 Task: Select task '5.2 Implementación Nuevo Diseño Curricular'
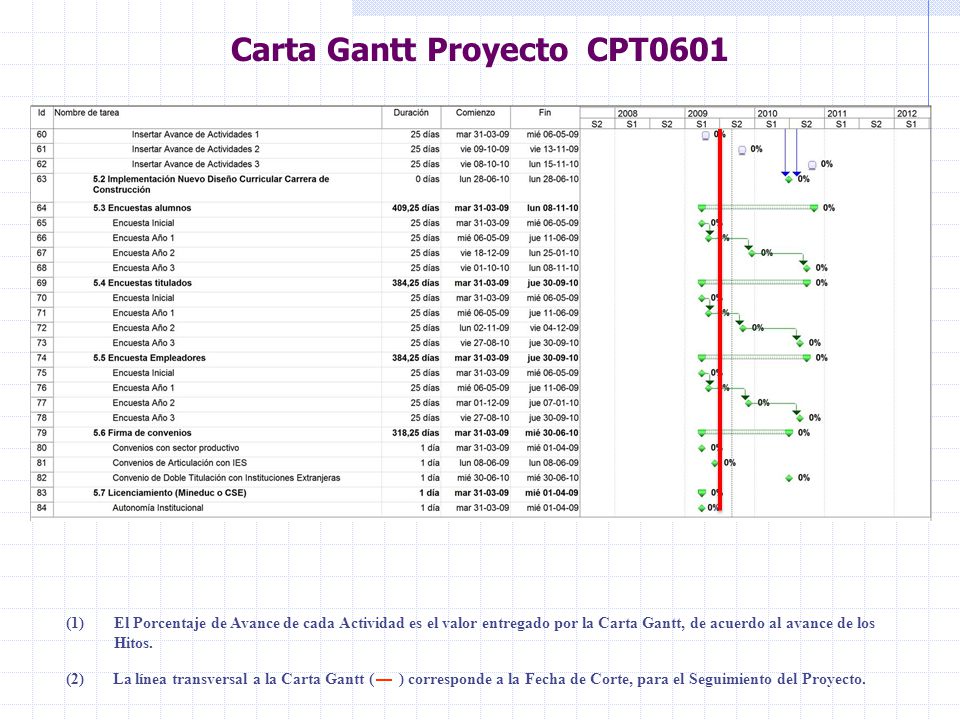click(211, 184)
